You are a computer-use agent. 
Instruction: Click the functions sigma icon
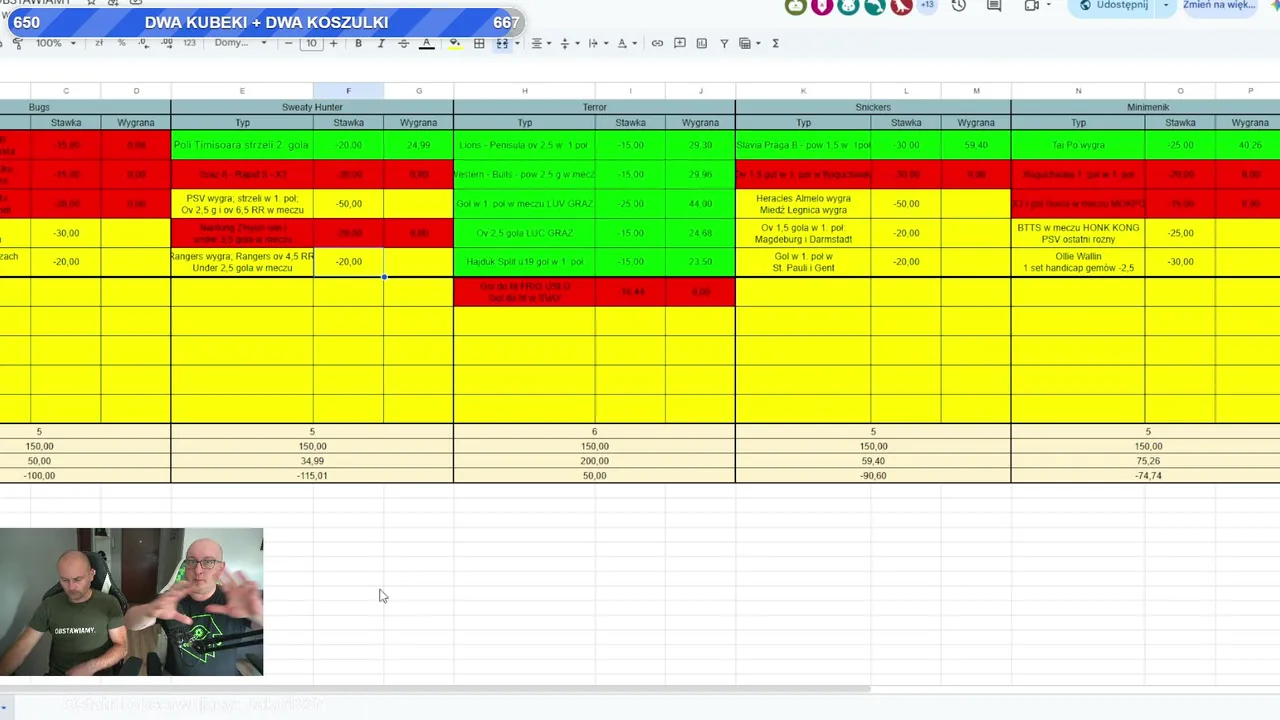click(775, 43)
